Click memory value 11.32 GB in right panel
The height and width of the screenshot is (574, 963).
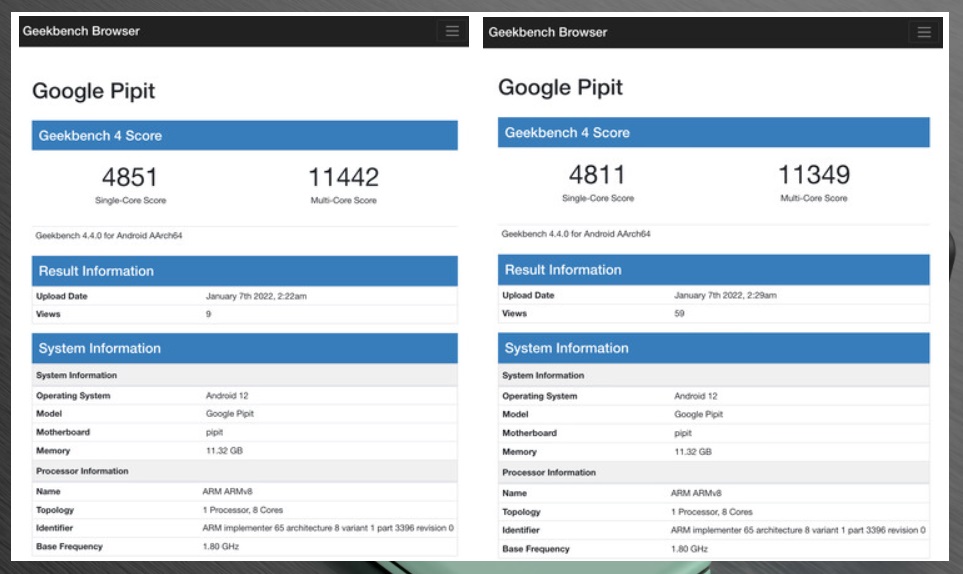(x=693, y=452)
